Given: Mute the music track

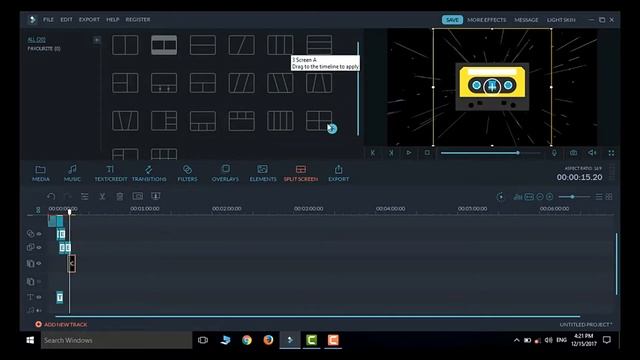Looking at the screenshot, I should coord(39,311).
